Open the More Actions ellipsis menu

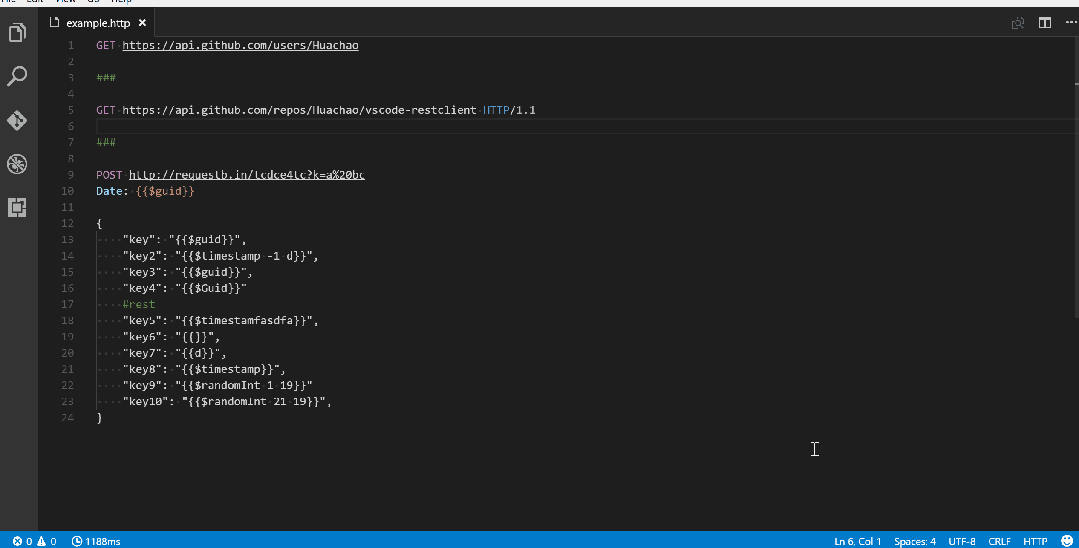[x=1070, y=23]
